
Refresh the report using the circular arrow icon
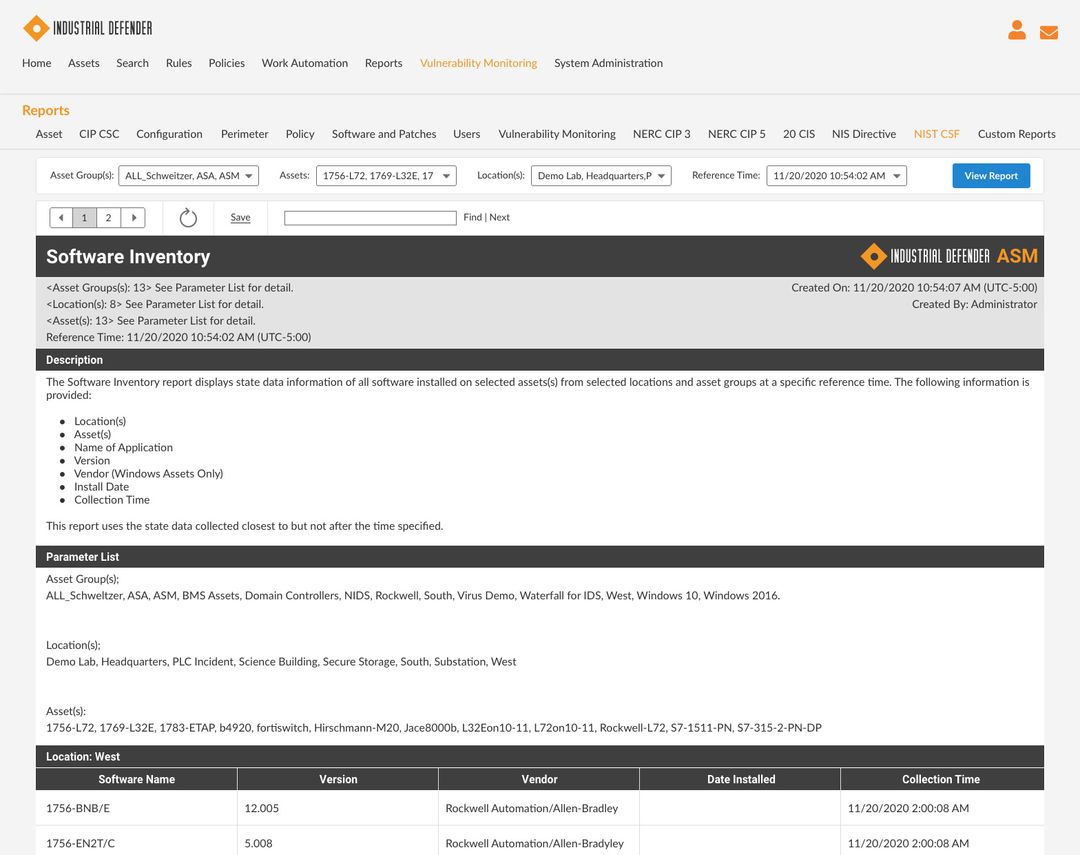click(188, 216)
